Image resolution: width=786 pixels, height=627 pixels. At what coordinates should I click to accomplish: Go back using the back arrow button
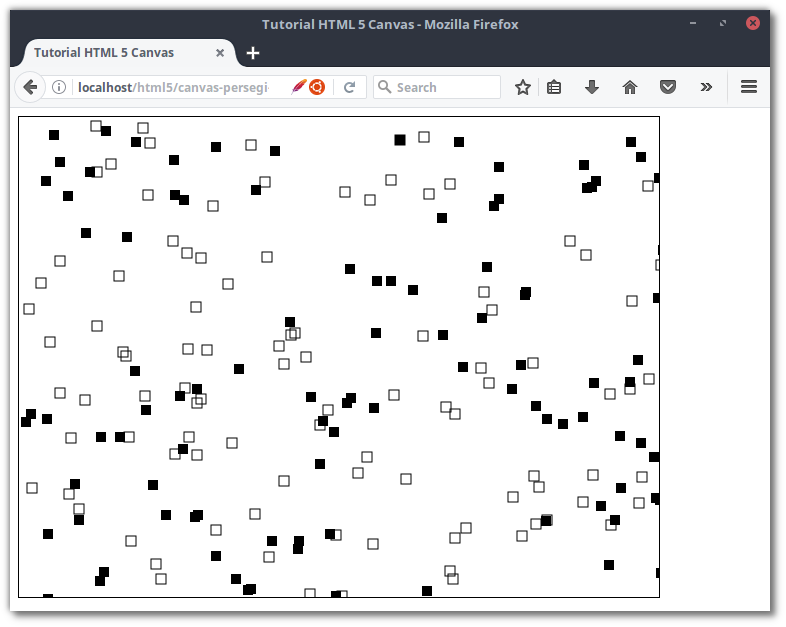coord(30,88)
